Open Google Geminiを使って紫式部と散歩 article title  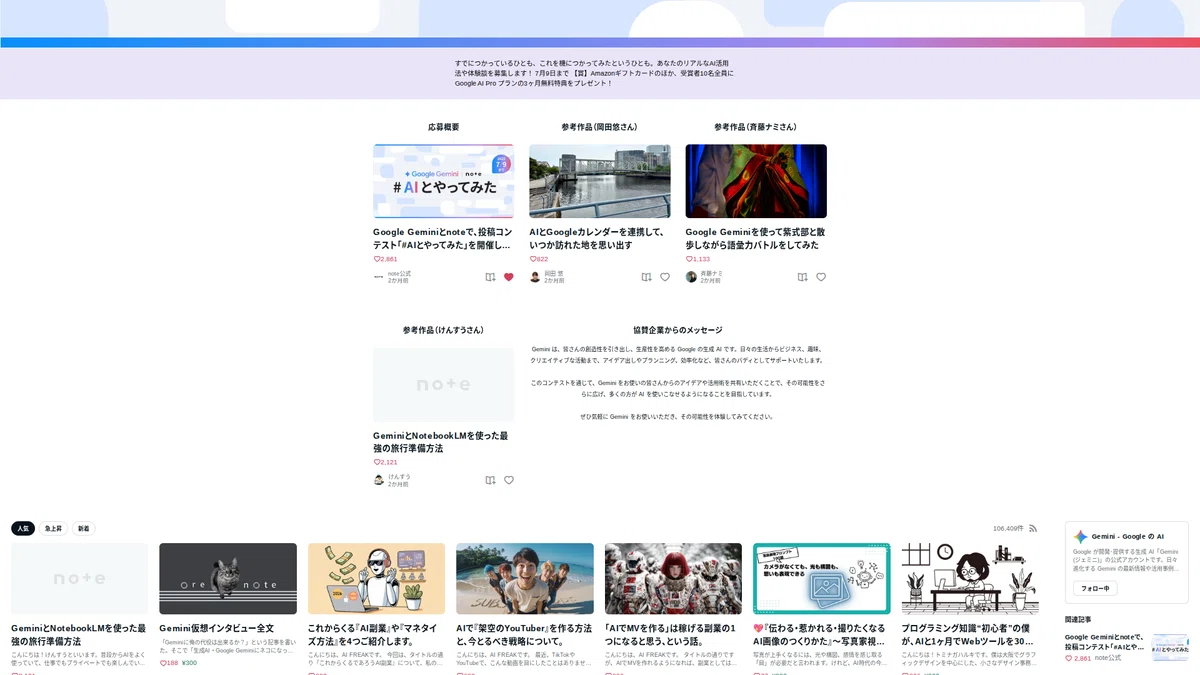pyautogui.click(x=754, y=238)
